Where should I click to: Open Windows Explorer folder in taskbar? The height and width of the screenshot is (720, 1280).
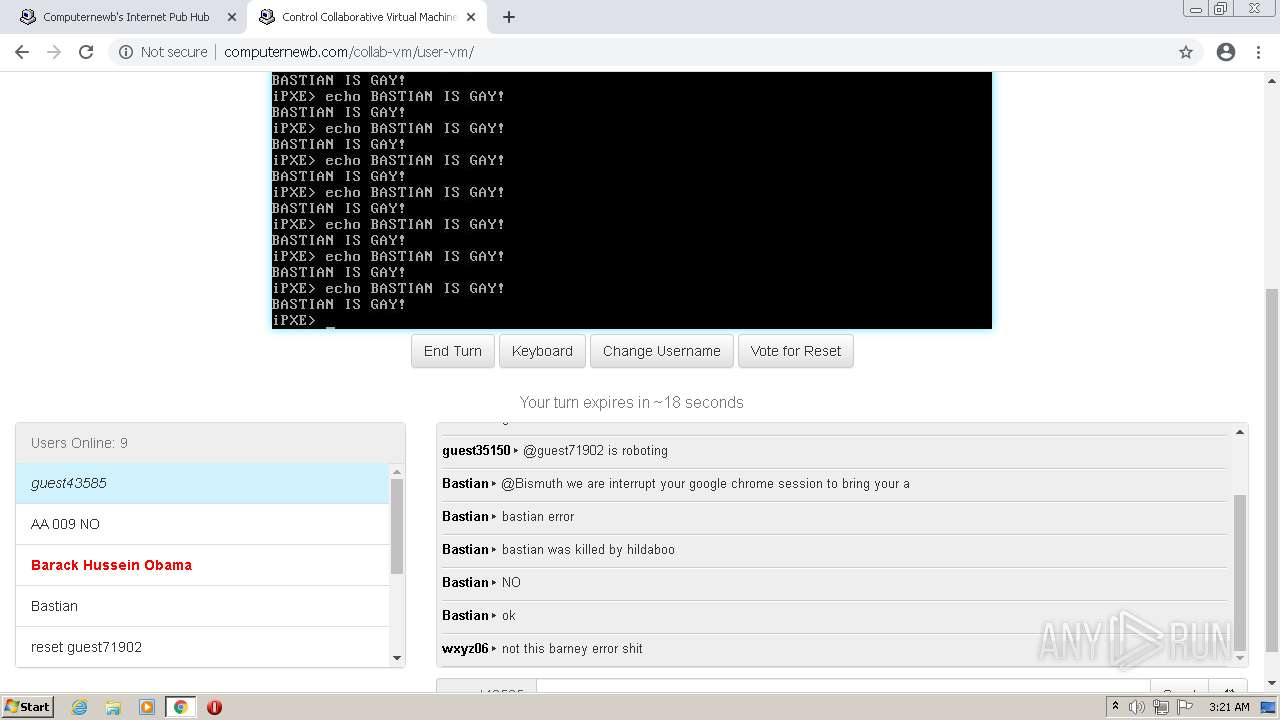point(113,707)
